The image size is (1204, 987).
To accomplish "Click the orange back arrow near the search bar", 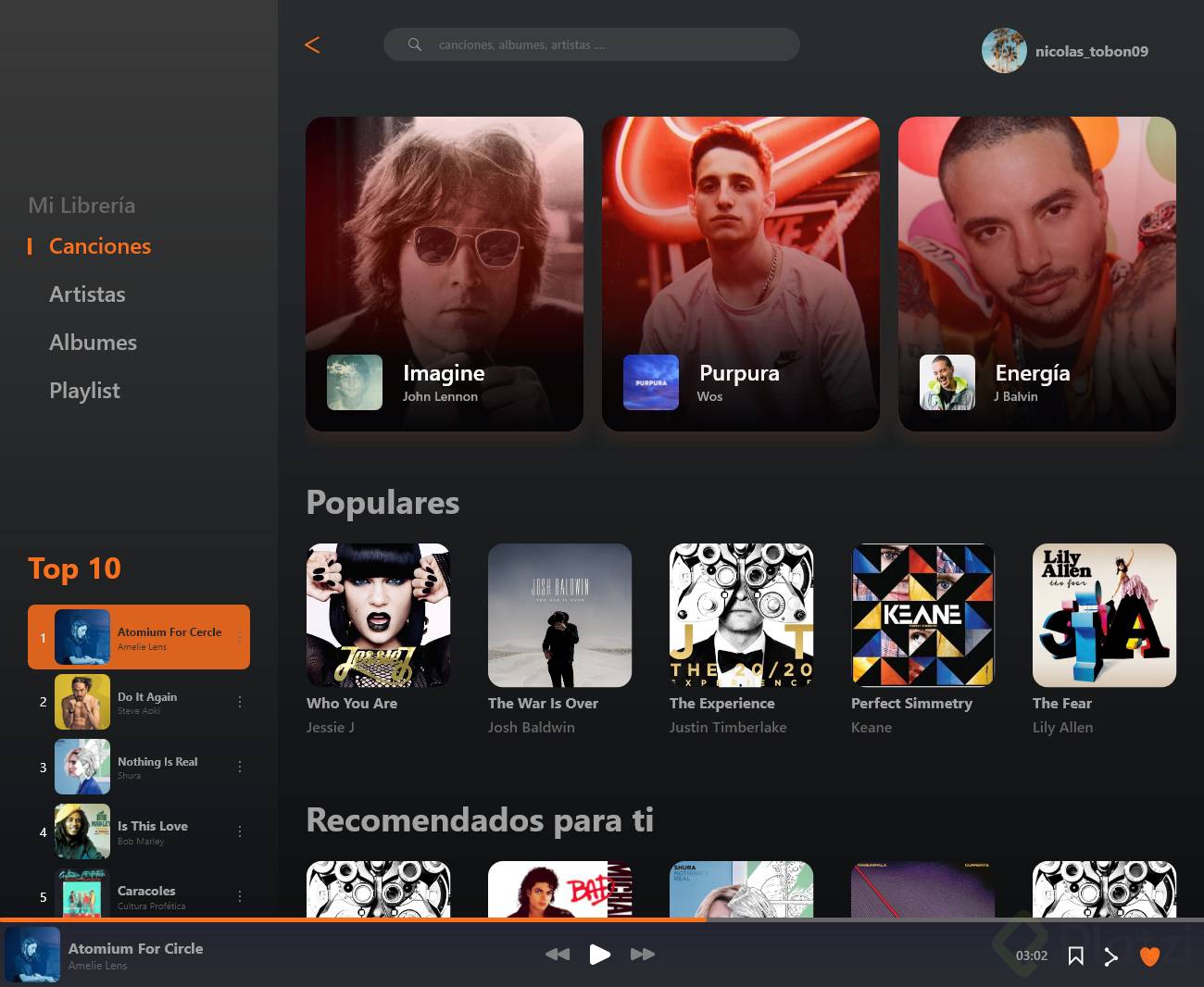I will tap(312, 44).
